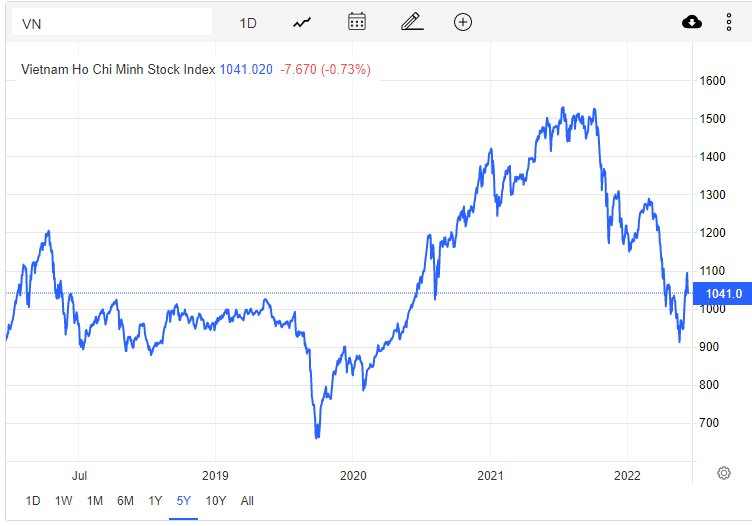The width and height of the screenshot is (752, 526).
Task: Open the three-dot more options menu
Action: [x=728, y=22]
